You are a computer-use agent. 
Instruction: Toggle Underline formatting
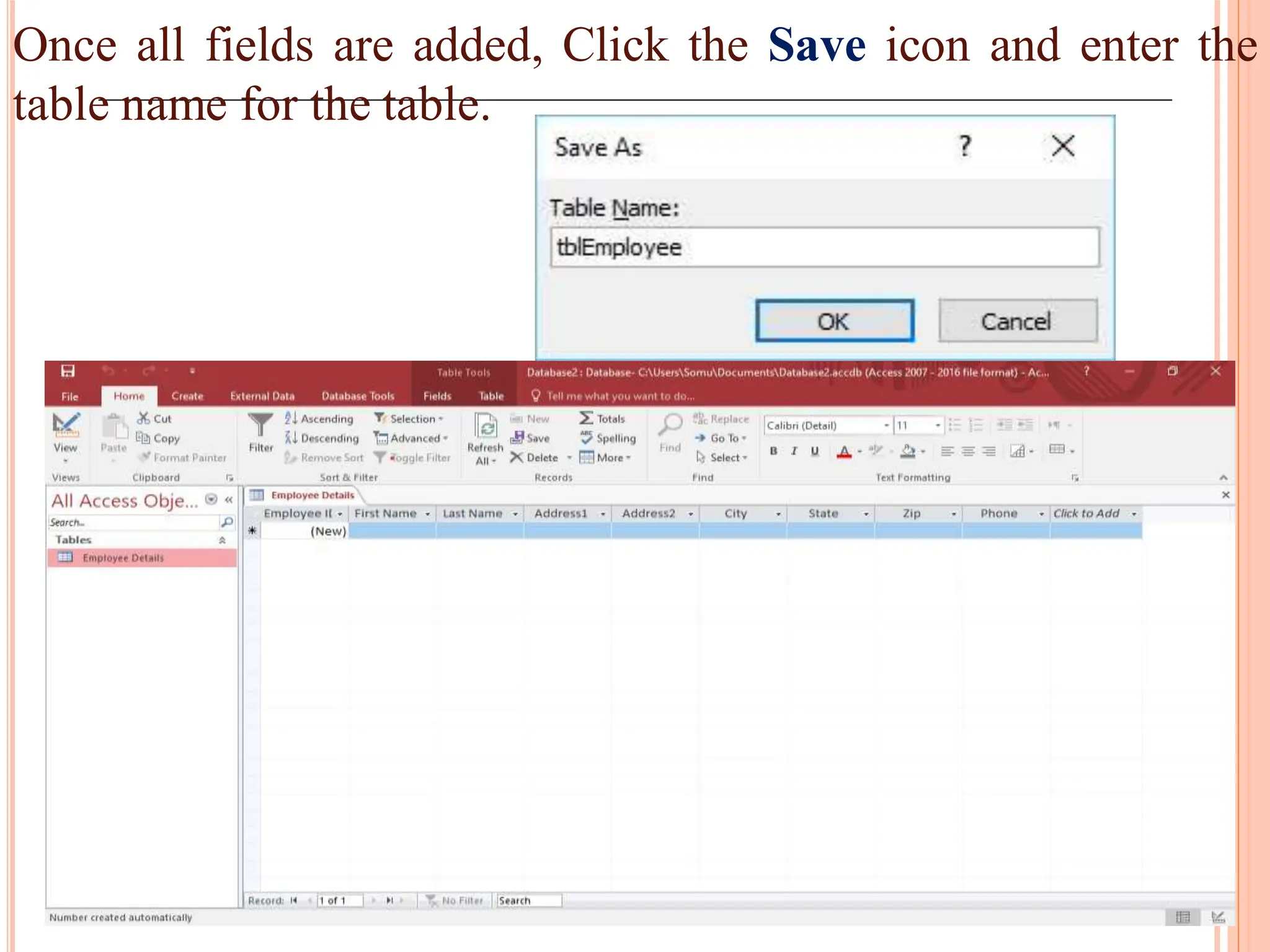815,451
